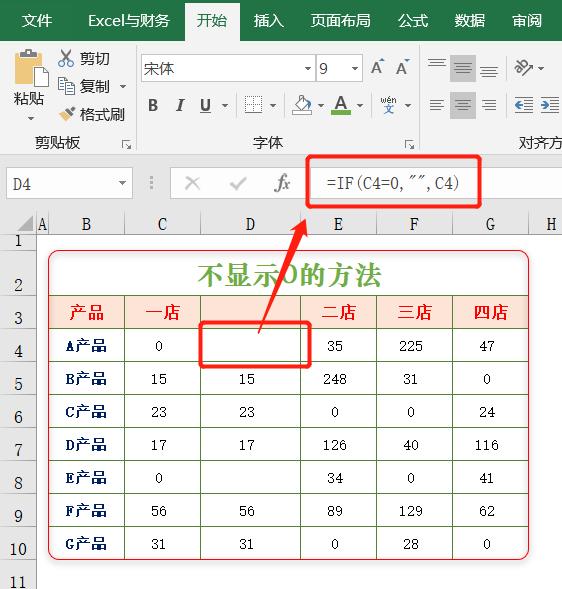Select cell containing 248

[338, 378]
